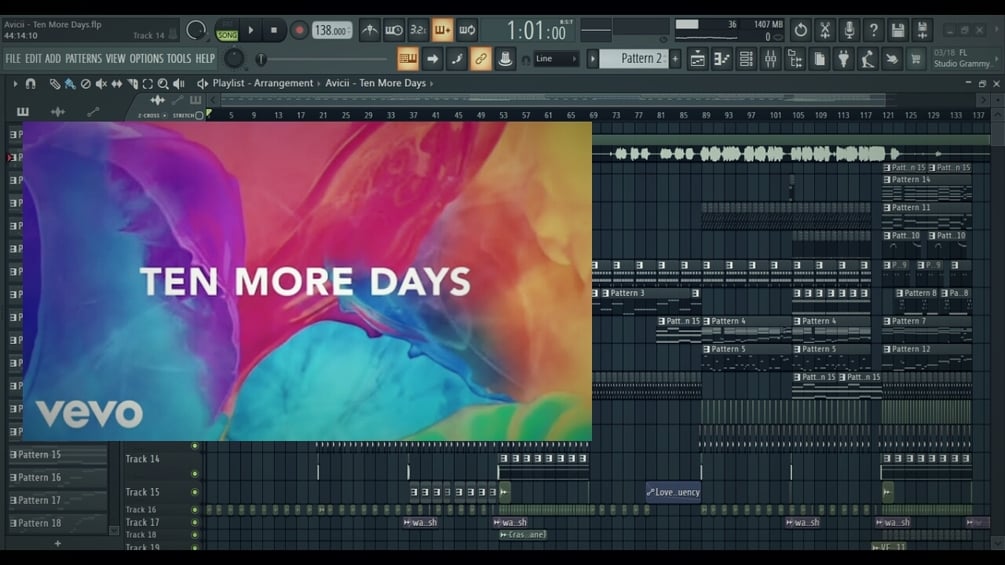
Task: Open the Pattern 2 selector
Action: click(634, 59)
